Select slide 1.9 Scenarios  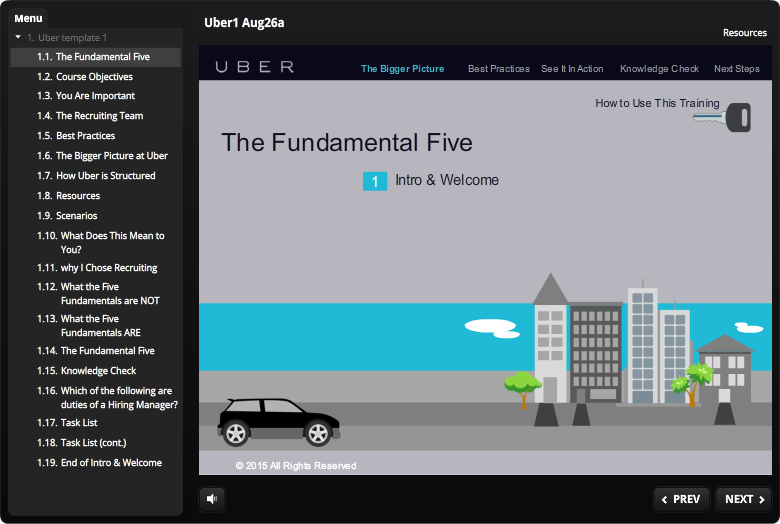(96, 215)
